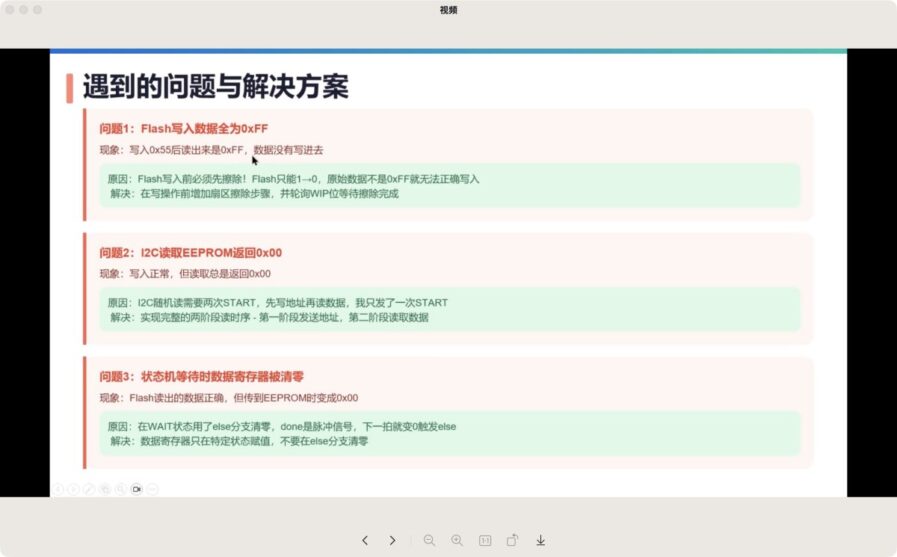Click line 解决: 数据寄存器只在特定状态赋值

click(239, 441)
